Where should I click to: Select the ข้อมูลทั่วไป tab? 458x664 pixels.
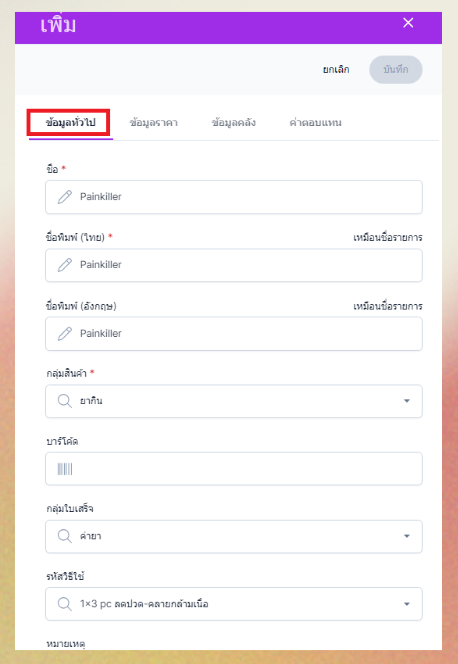pos(70,123)
